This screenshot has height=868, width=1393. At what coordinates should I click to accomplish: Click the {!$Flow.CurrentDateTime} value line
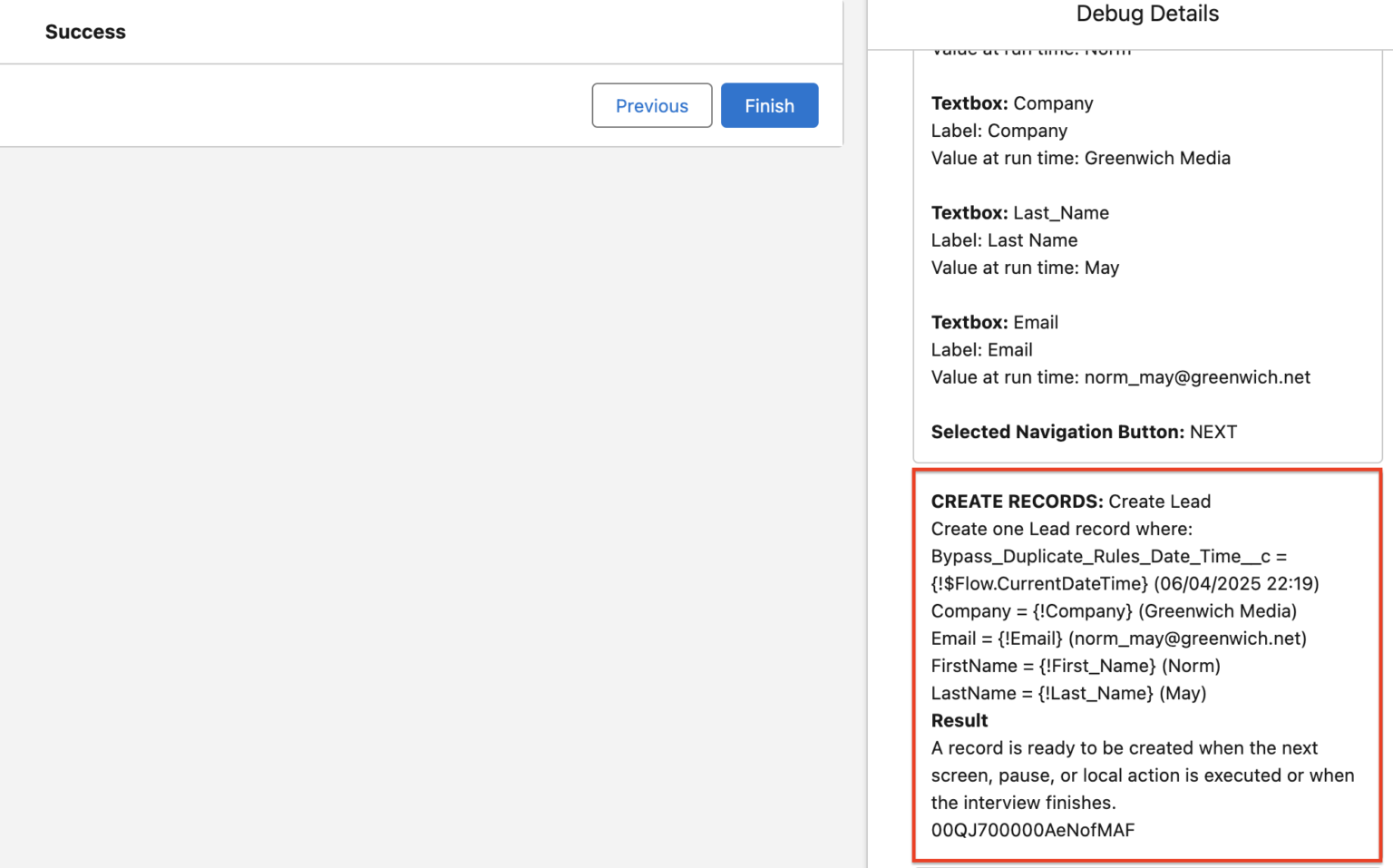pyautogui.click(x=1125, y=584)
